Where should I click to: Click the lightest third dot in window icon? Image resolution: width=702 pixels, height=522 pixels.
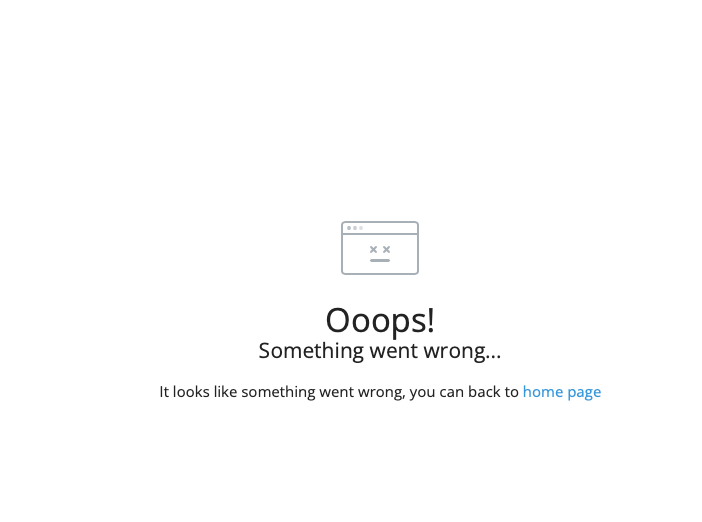pos(361,228)
